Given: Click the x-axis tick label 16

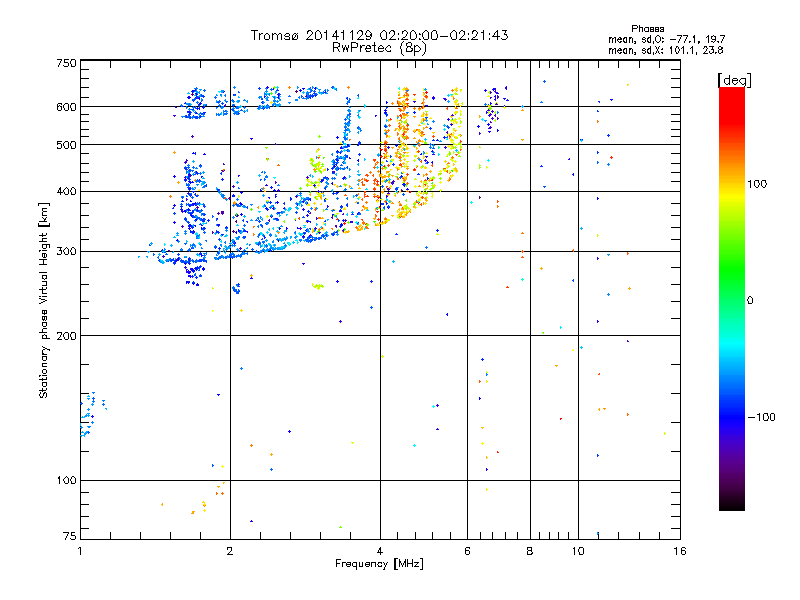Looking at the screenshot, I should [678, 551].
